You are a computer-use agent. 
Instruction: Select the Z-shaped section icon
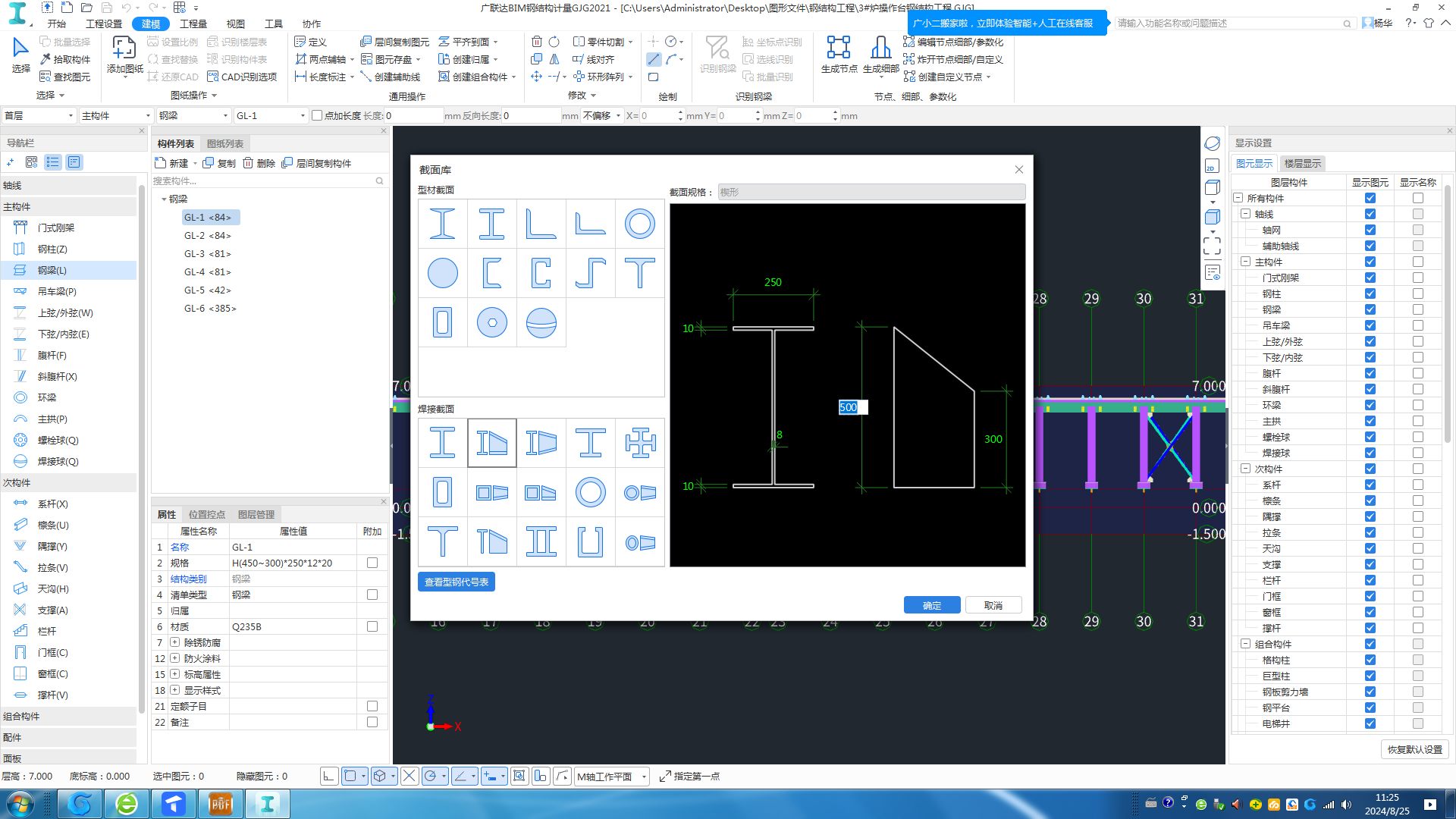[x=591, y=273]
